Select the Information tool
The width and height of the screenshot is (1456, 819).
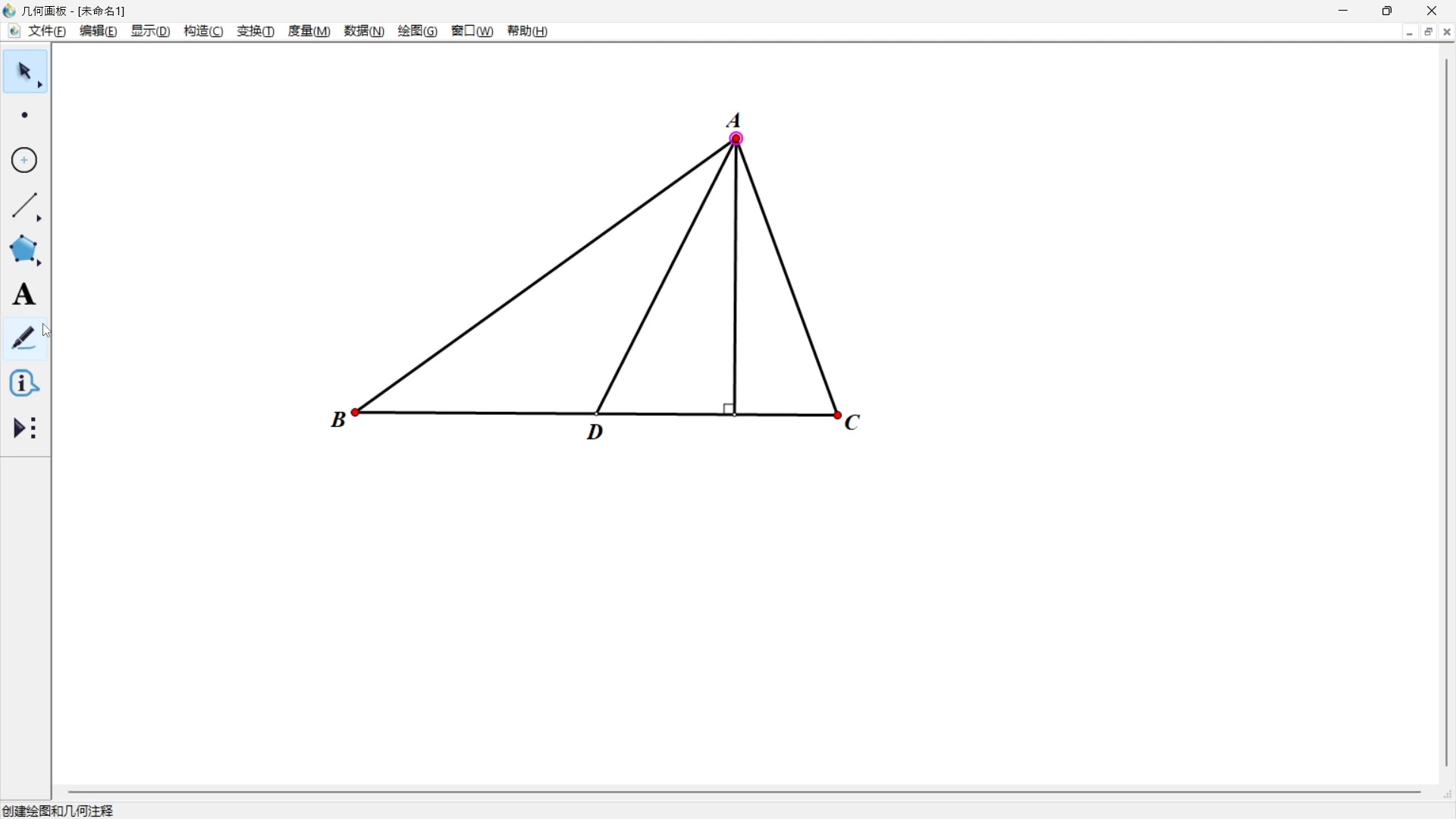point(25,383)
